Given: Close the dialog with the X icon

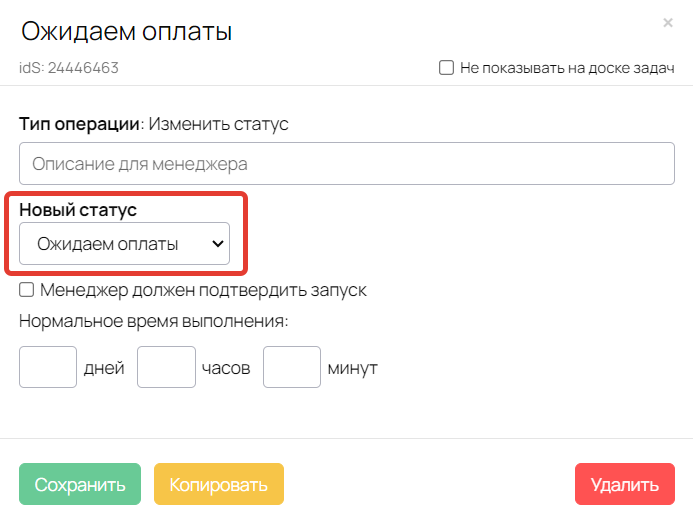Looking at the screenshot, I should [668, 23].
